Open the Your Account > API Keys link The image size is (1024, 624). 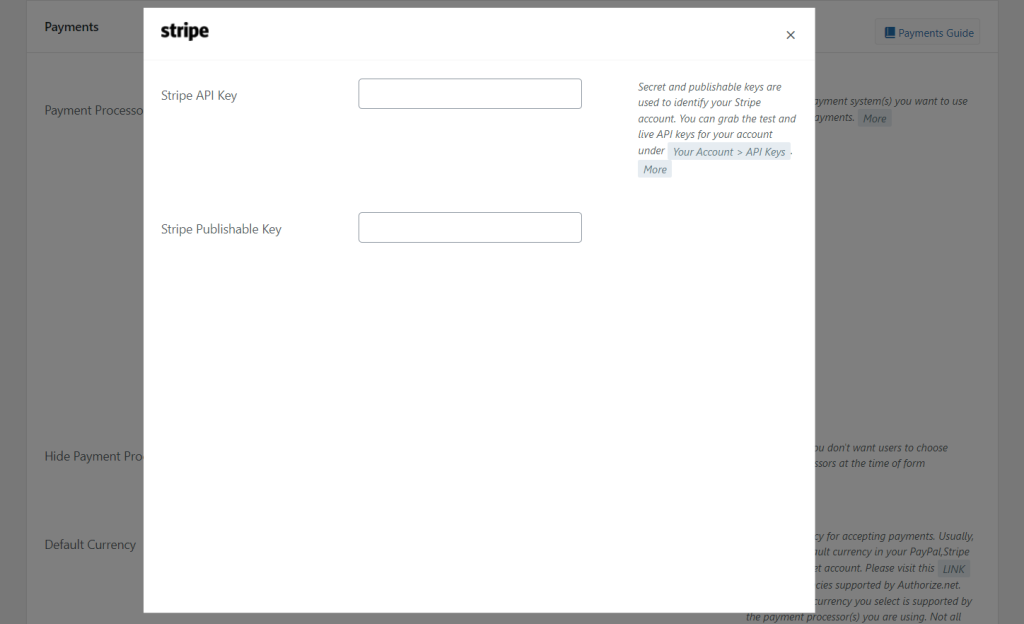[x=729, y=152]
